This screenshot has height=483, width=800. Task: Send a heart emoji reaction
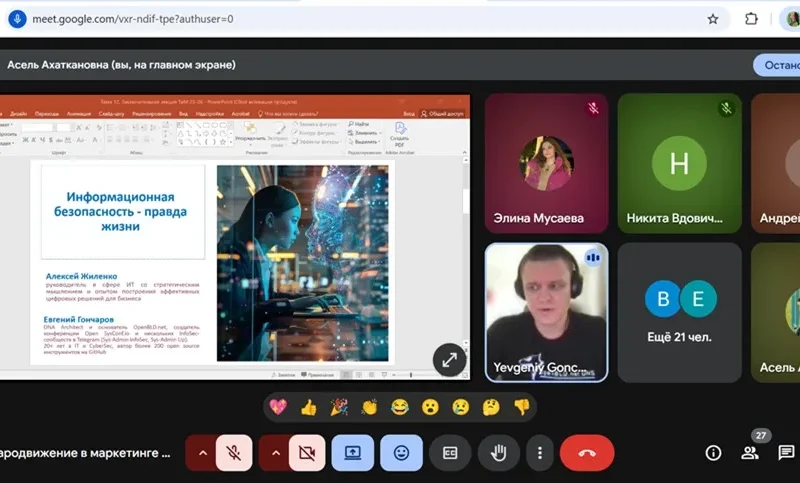280,407
